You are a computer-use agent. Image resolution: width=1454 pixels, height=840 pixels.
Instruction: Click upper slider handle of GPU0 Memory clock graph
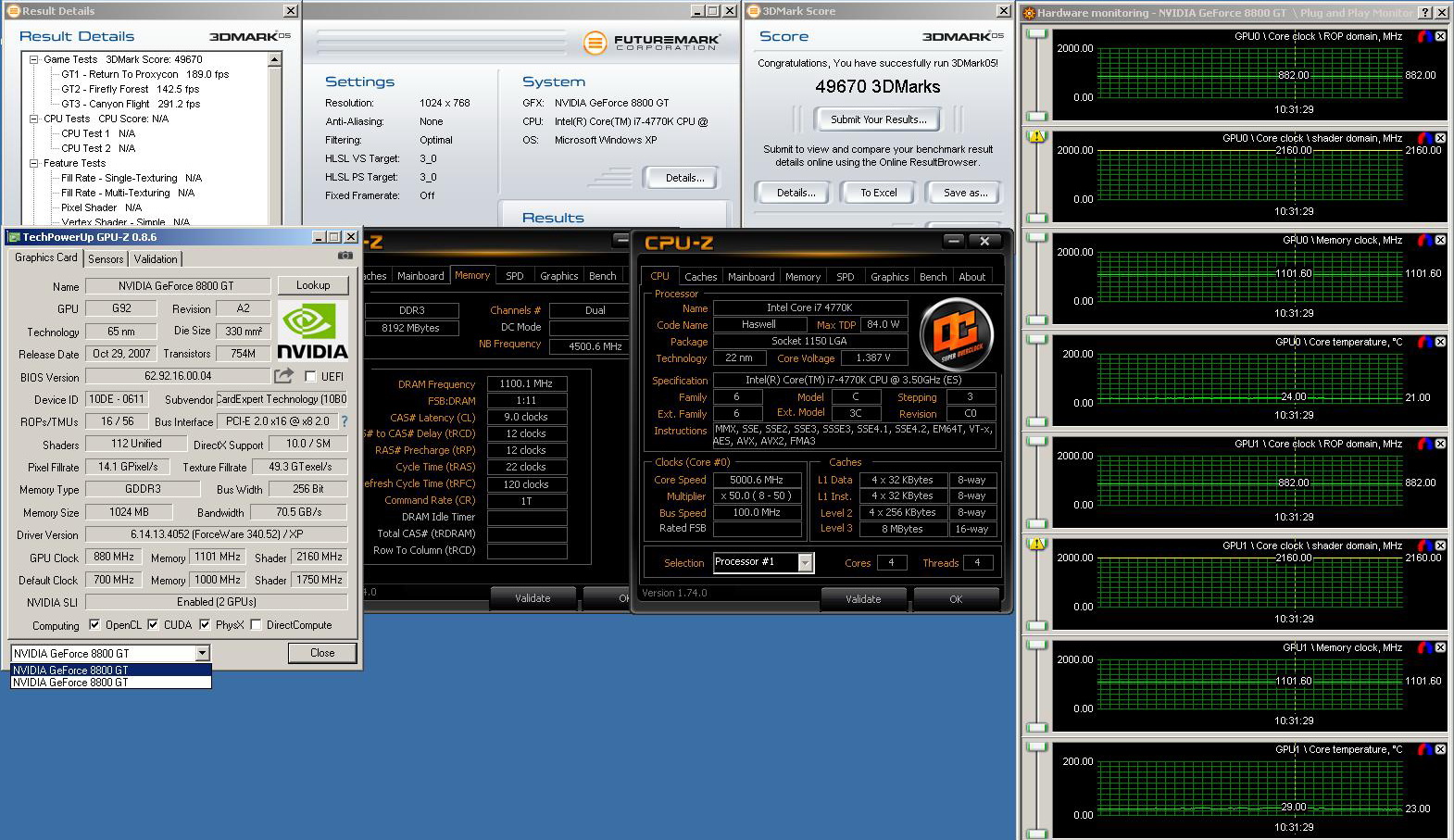click(1036, 238)
